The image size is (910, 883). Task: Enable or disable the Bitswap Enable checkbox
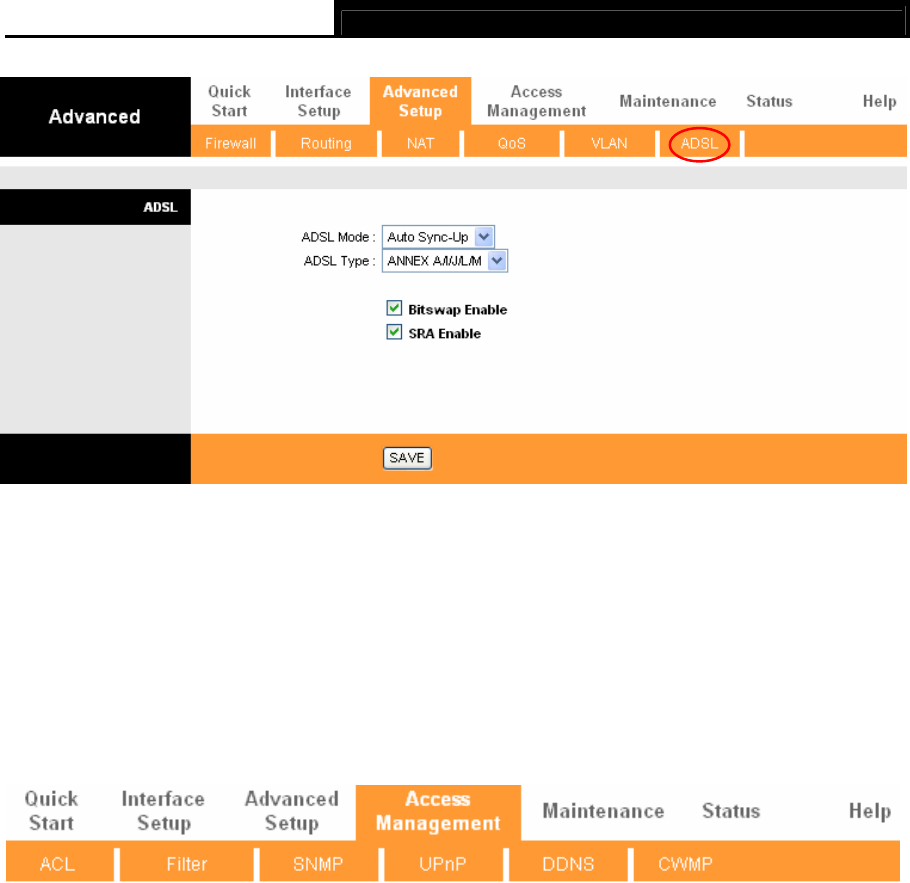[x=394, y=308]
